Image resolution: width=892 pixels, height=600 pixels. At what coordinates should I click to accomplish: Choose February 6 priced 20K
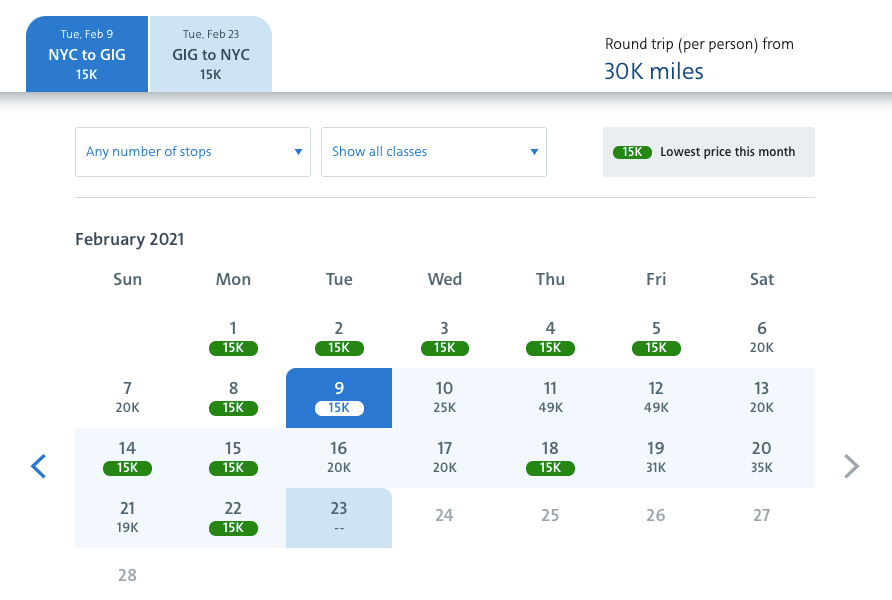click(762, 338)
